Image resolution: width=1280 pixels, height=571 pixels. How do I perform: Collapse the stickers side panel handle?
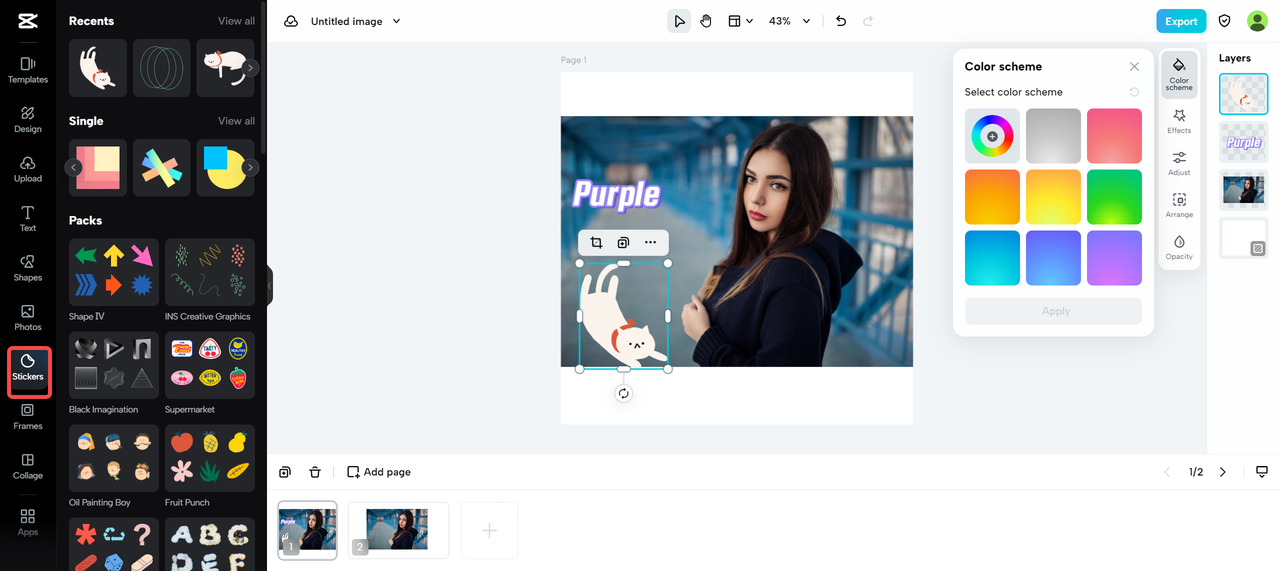click(270, 286)
